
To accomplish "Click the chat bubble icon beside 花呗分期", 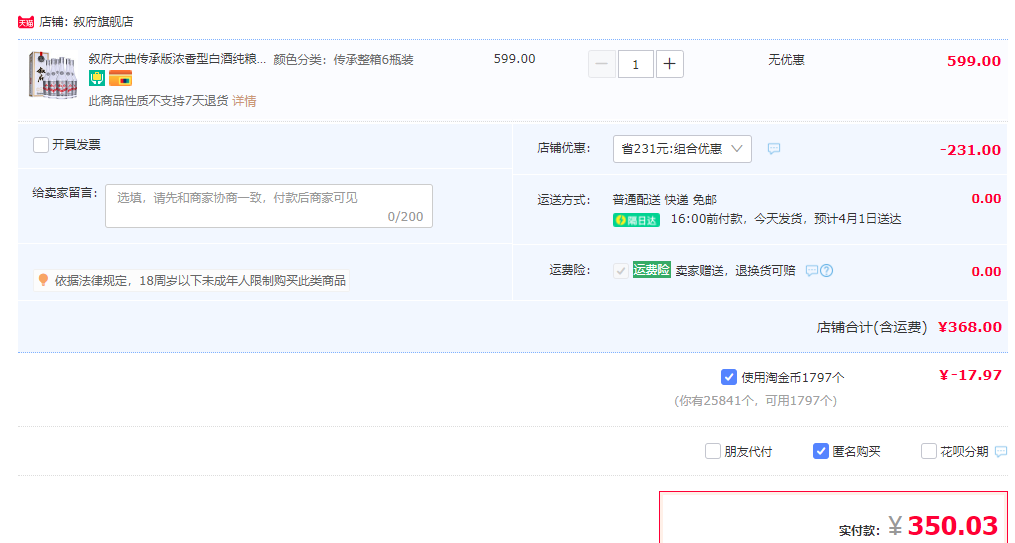I will [1001, 451].
